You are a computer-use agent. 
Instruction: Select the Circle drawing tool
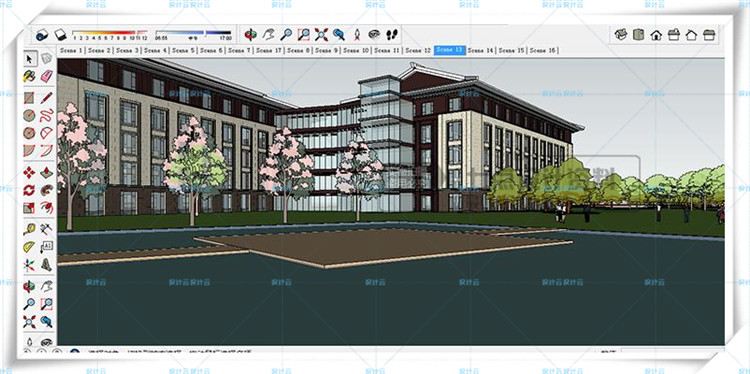pyautogui.click(x=29, y=115)
